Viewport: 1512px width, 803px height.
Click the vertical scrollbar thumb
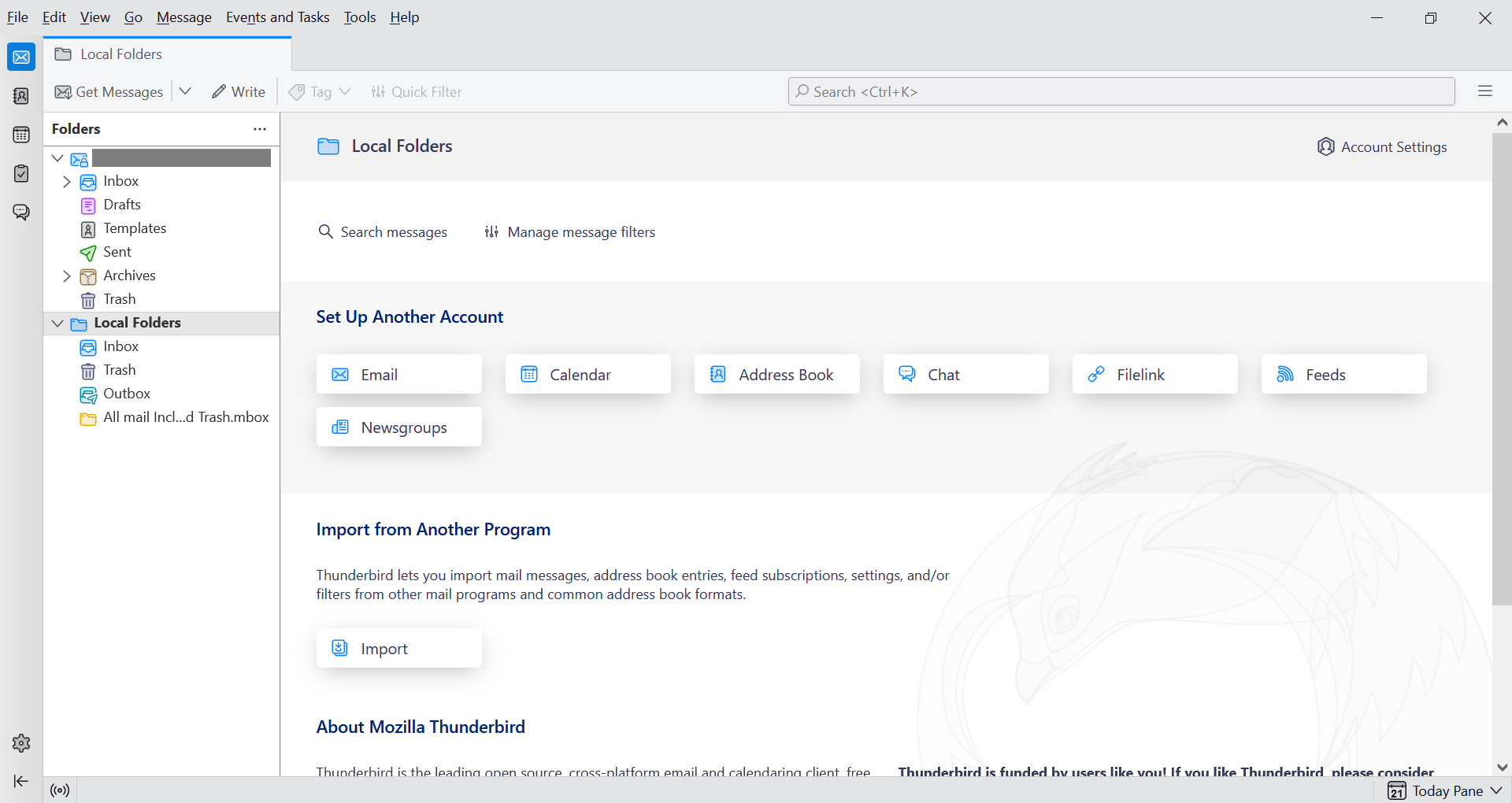[1502, 369]
